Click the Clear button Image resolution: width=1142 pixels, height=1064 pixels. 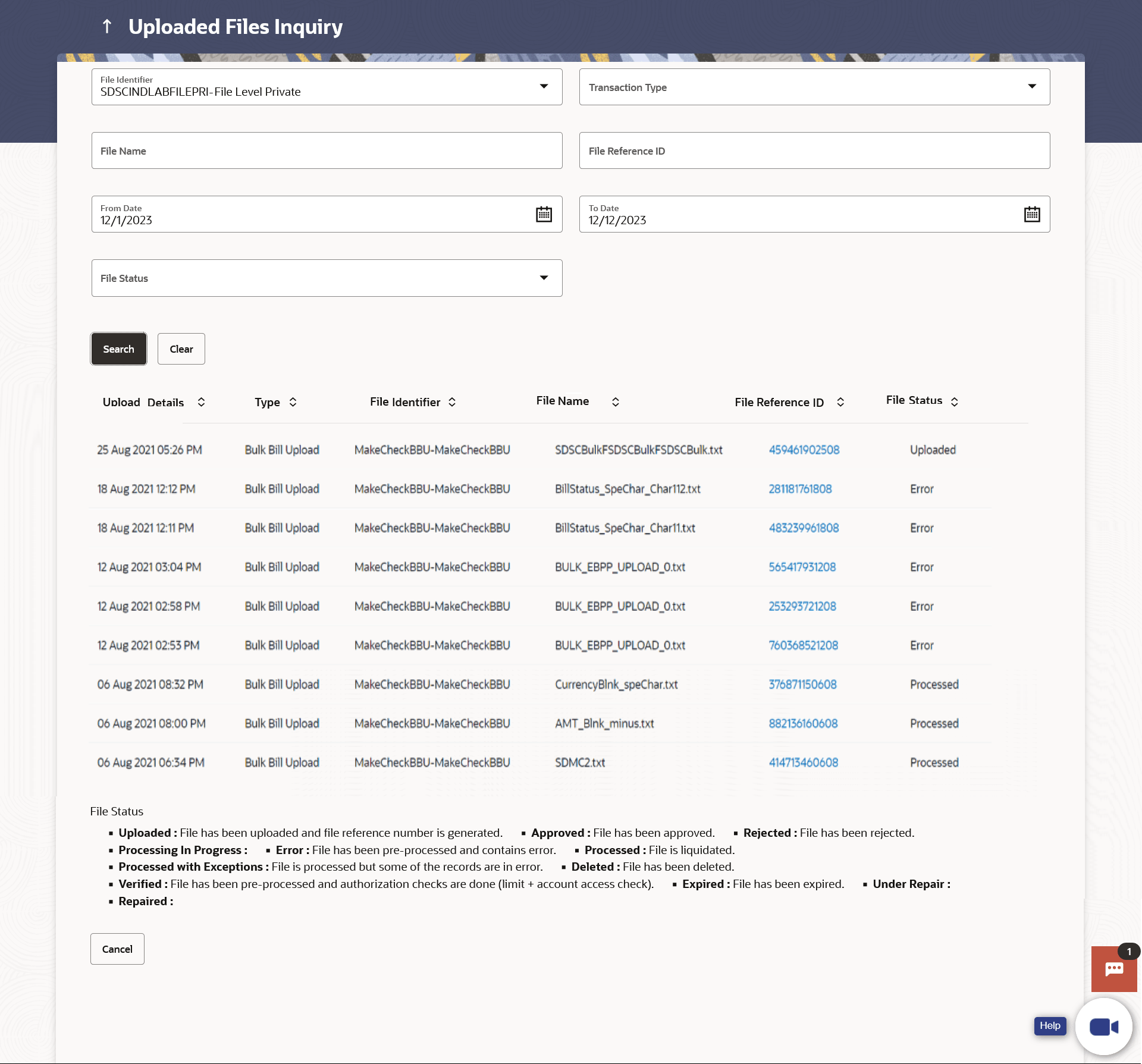tap(181, 349)
